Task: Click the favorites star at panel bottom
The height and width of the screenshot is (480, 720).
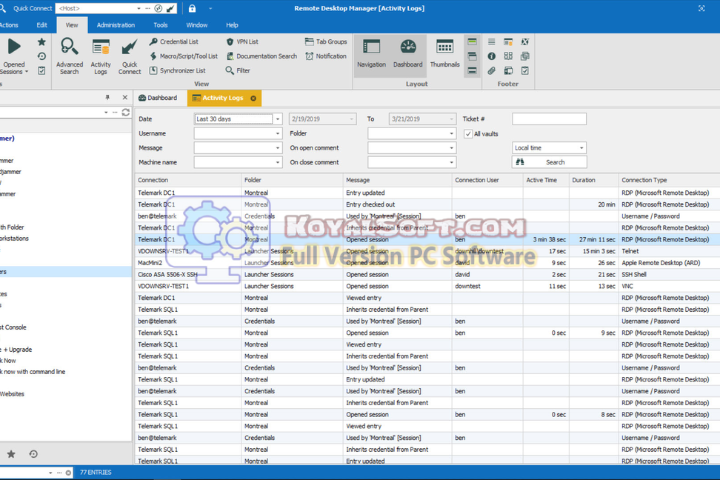Action: tap(11, 454)
